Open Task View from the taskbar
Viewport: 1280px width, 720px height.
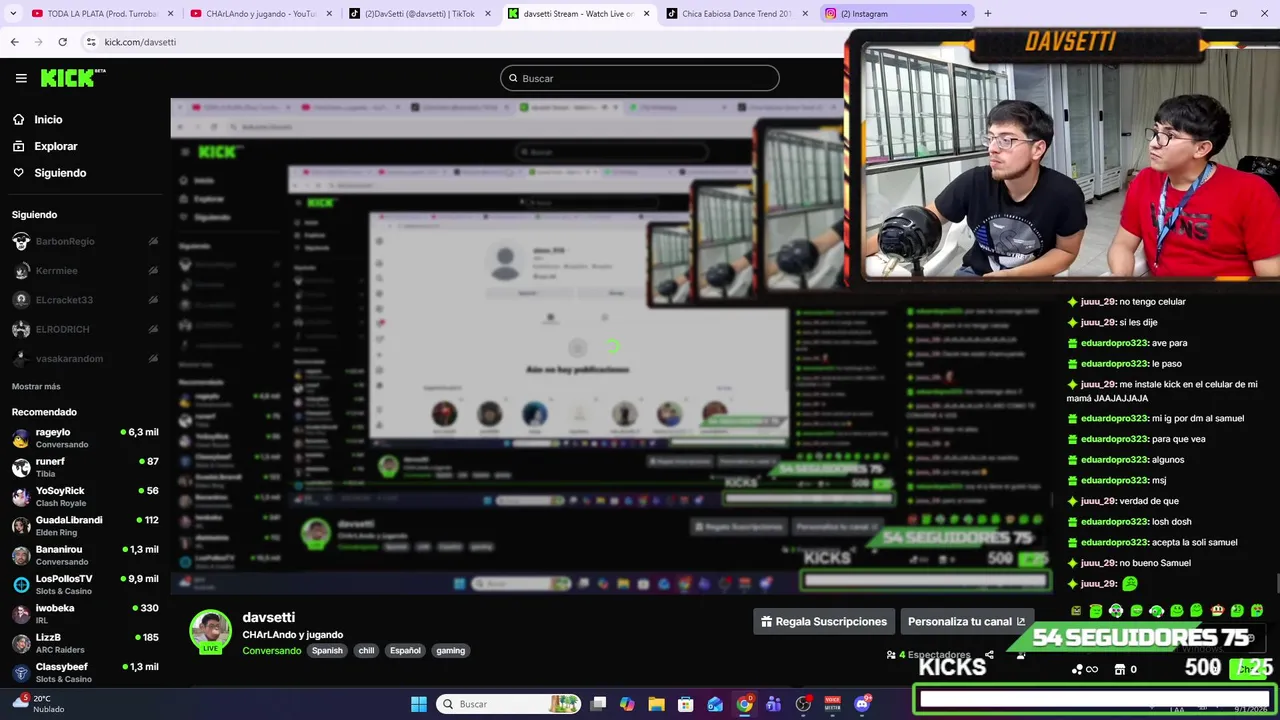(598, 704)
